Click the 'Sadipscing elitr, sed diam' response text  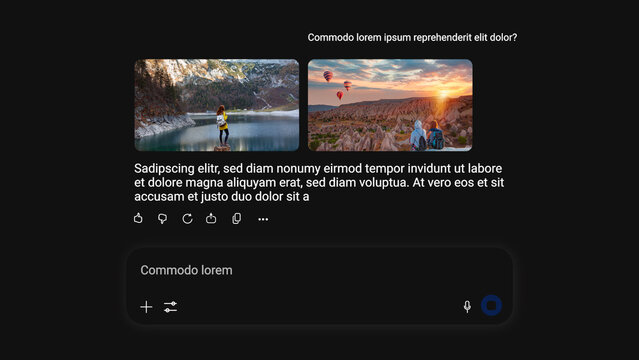click(319, 182)
